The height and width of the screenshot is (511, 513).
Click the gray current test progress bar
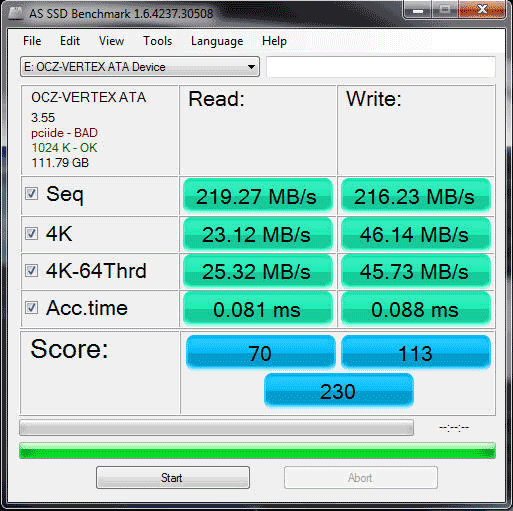pyautogui.click(x=216, y=428)
